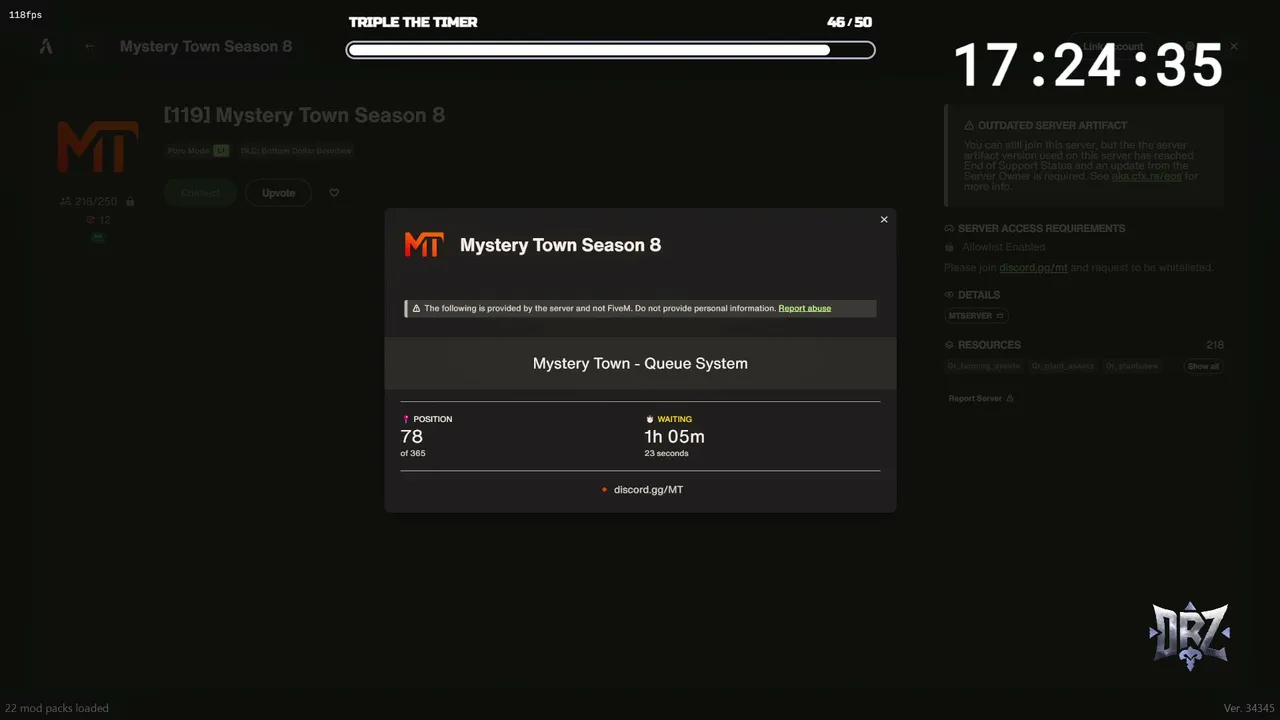Click queue position number 78
This screenshot has height=720, width=1280.
[412, 437]
